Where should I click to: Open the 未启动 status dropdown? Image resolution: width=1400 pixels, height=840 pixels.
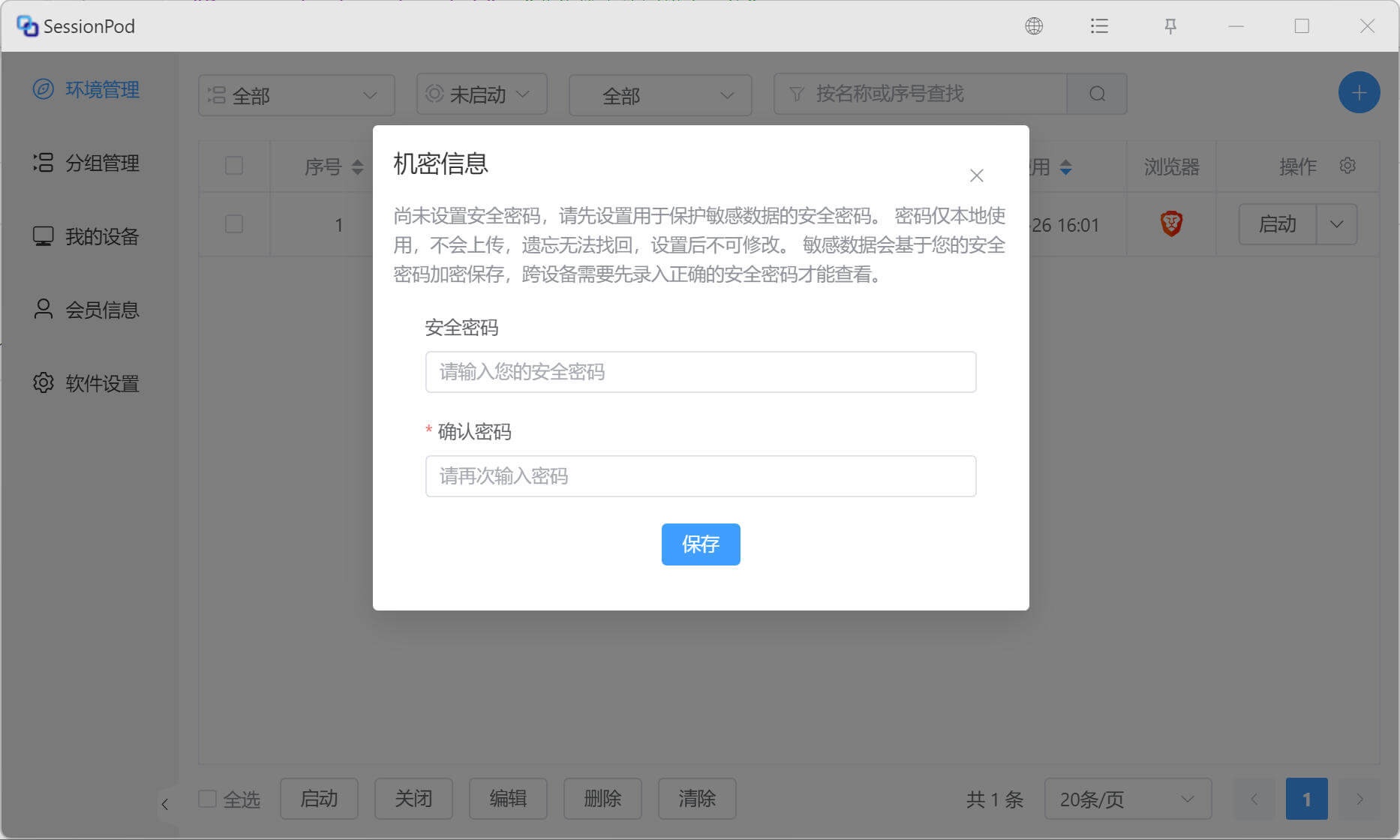[482, 94]
